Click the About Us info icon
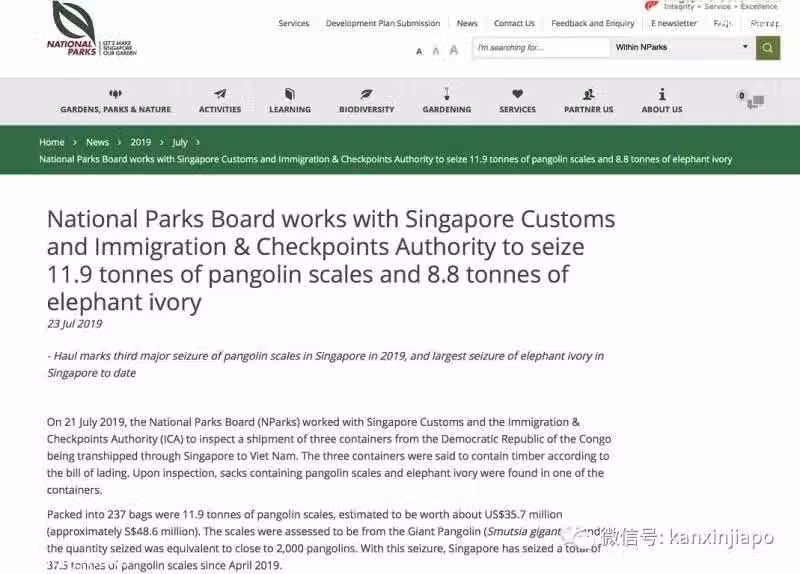Screen dimensions: 800x574 pos(662,94)
